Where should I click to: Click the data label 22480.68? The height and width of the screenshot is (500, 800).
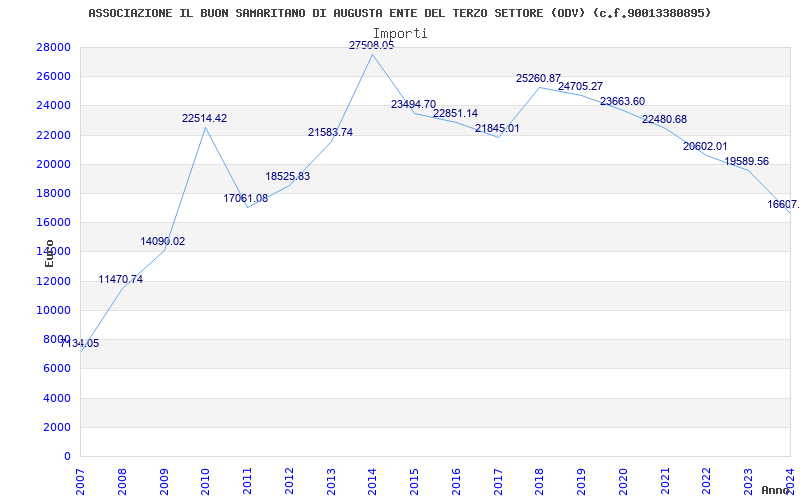pos(664,119)
